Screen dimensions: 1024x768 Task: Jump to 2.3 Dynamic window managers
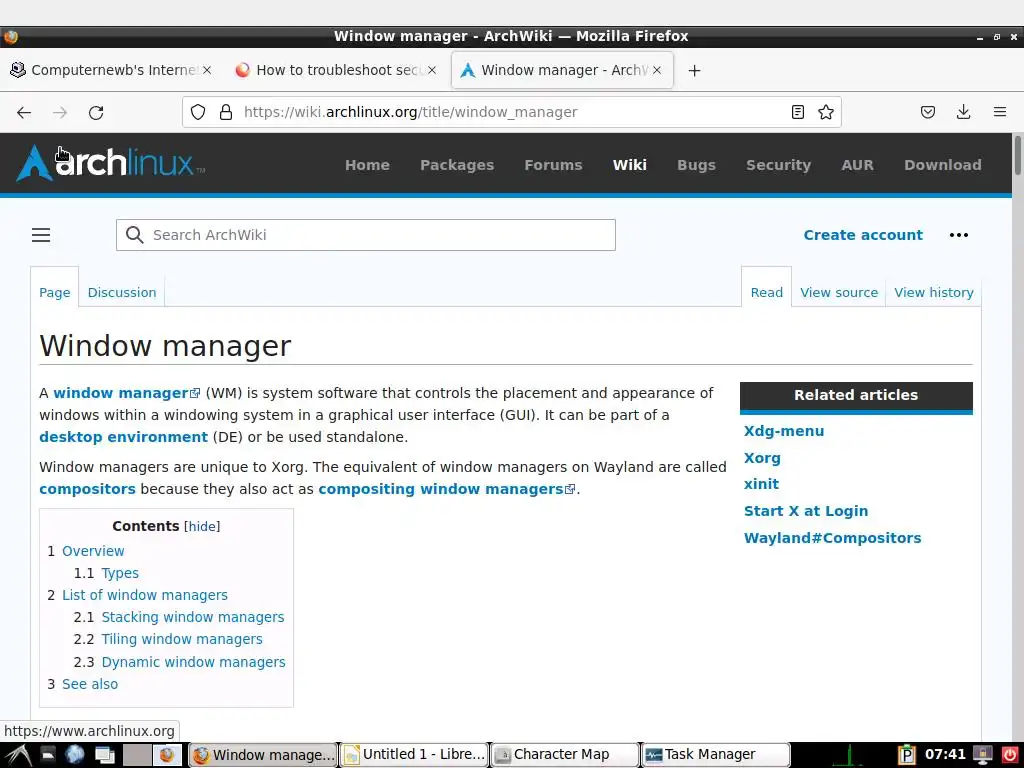click(193, 662)
